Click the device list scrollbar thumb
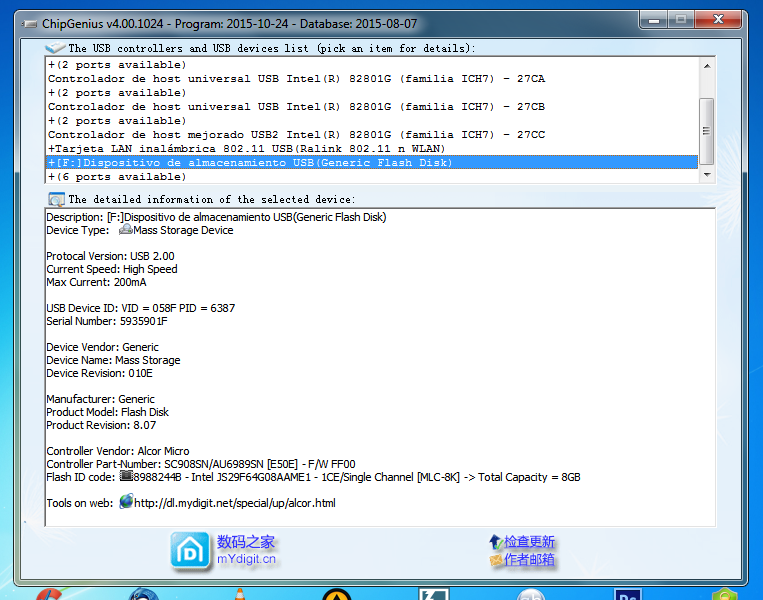Screen dimensions: 763x600 point(707,131)
